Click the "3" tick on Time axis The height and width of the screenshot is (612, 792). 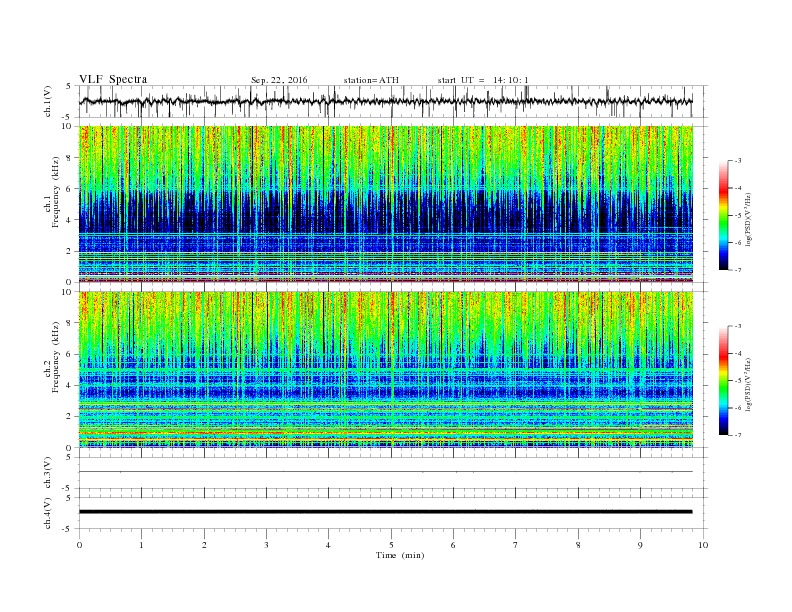(266, 545)
